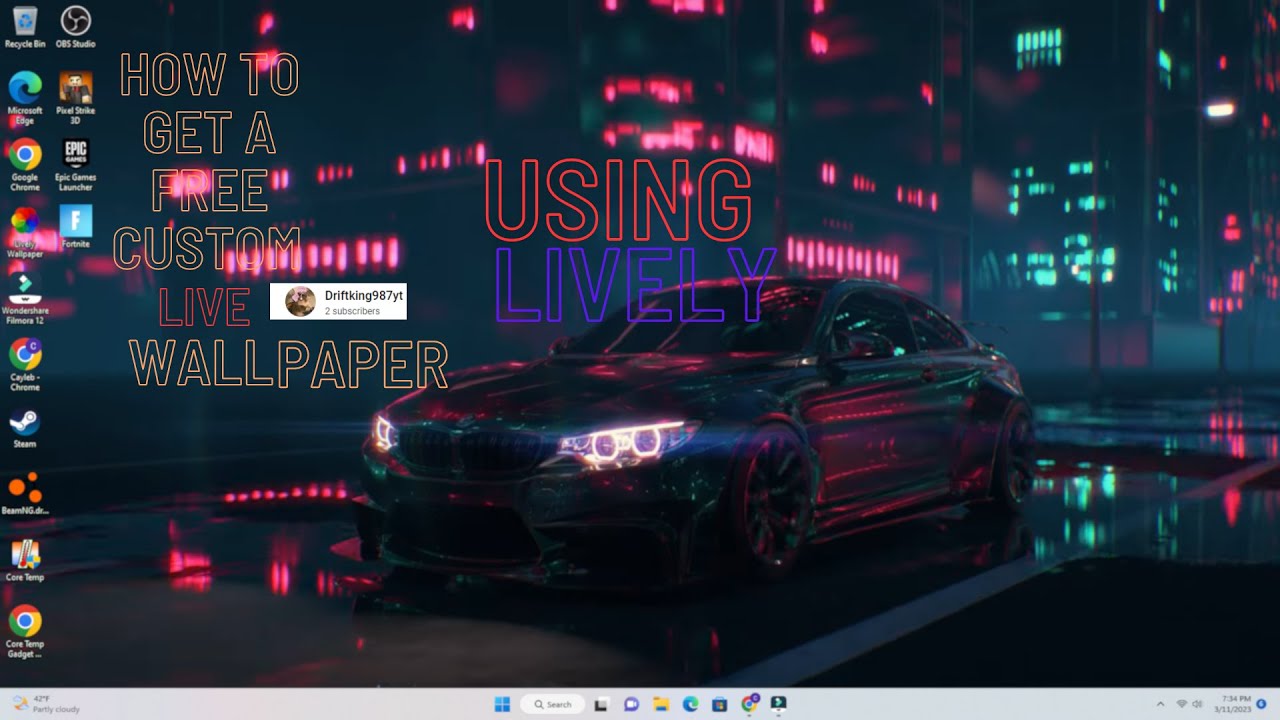
Task: Open the Recycle Bin desktop icon
Action: coord(25,27)
